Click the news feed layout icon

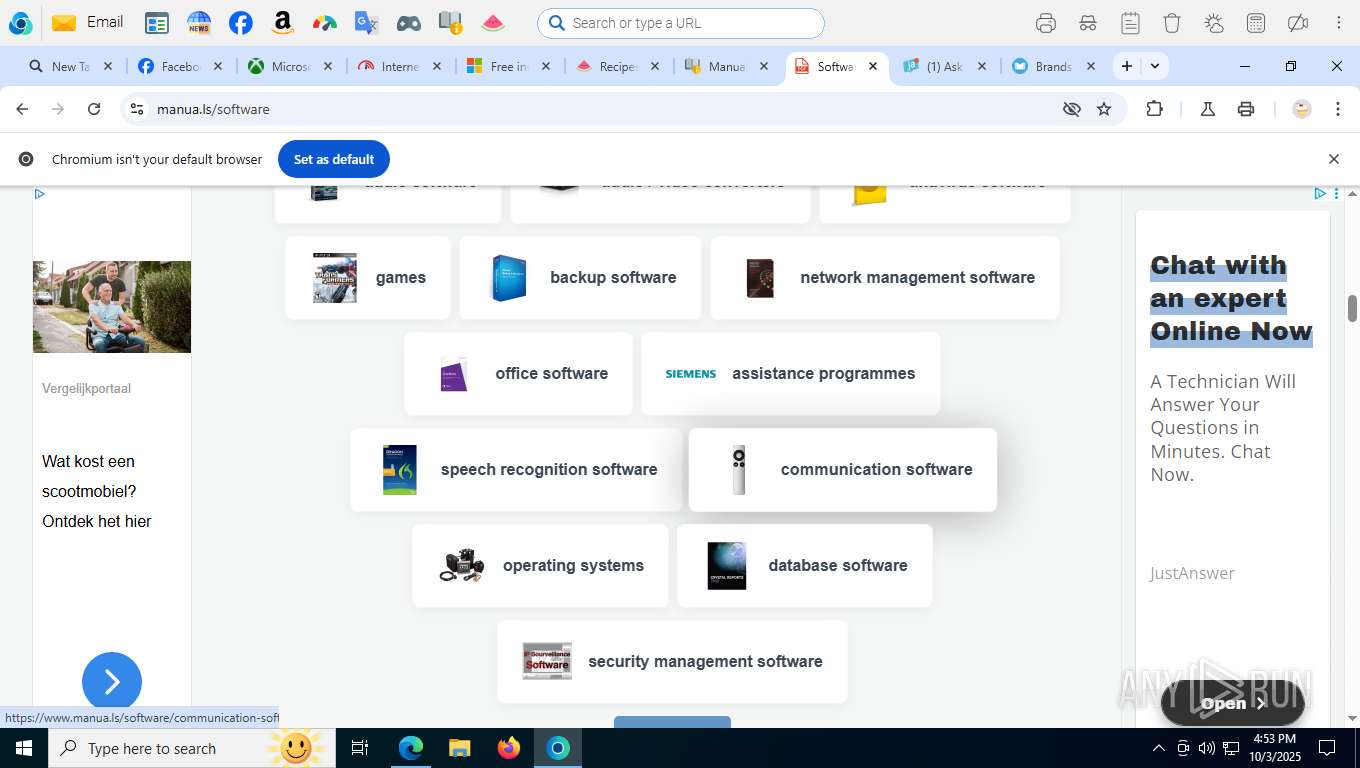click(157, 23)
